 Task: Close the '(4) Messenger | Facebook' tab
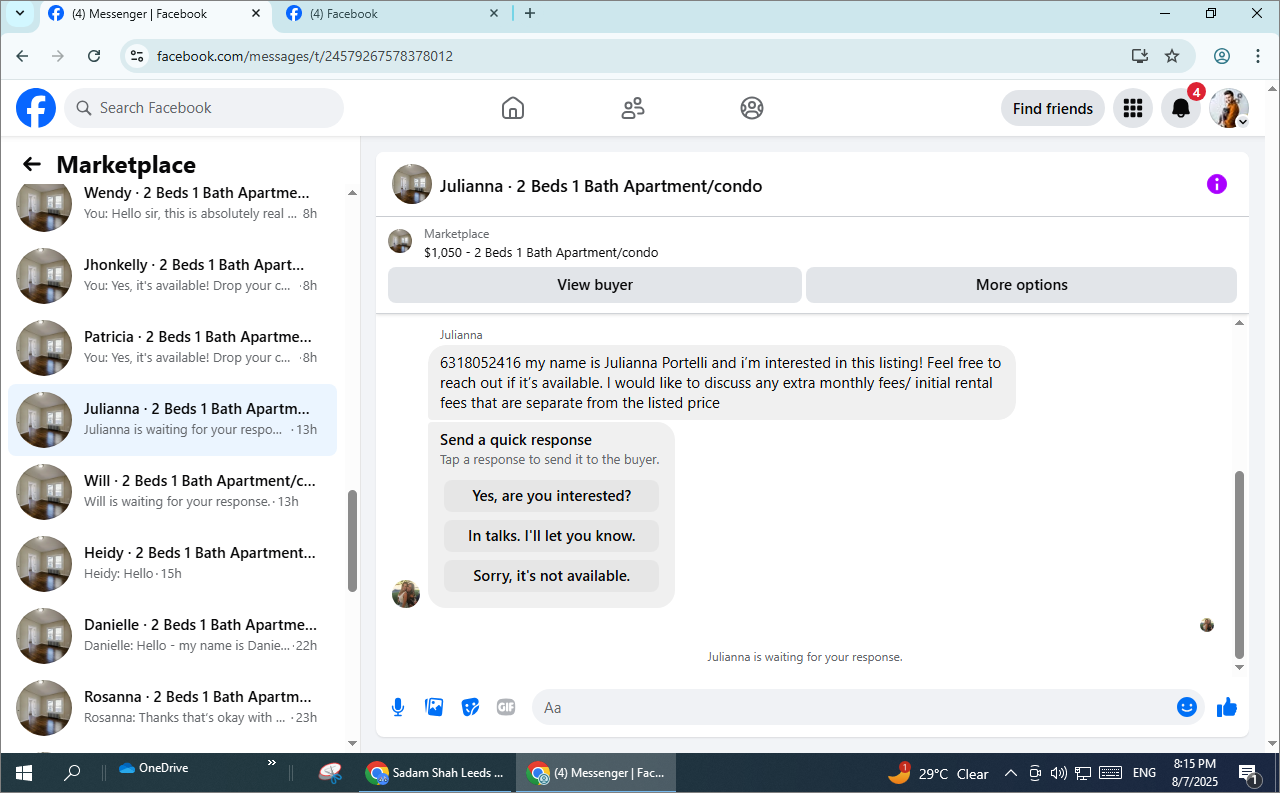click(x=257, y=14)
